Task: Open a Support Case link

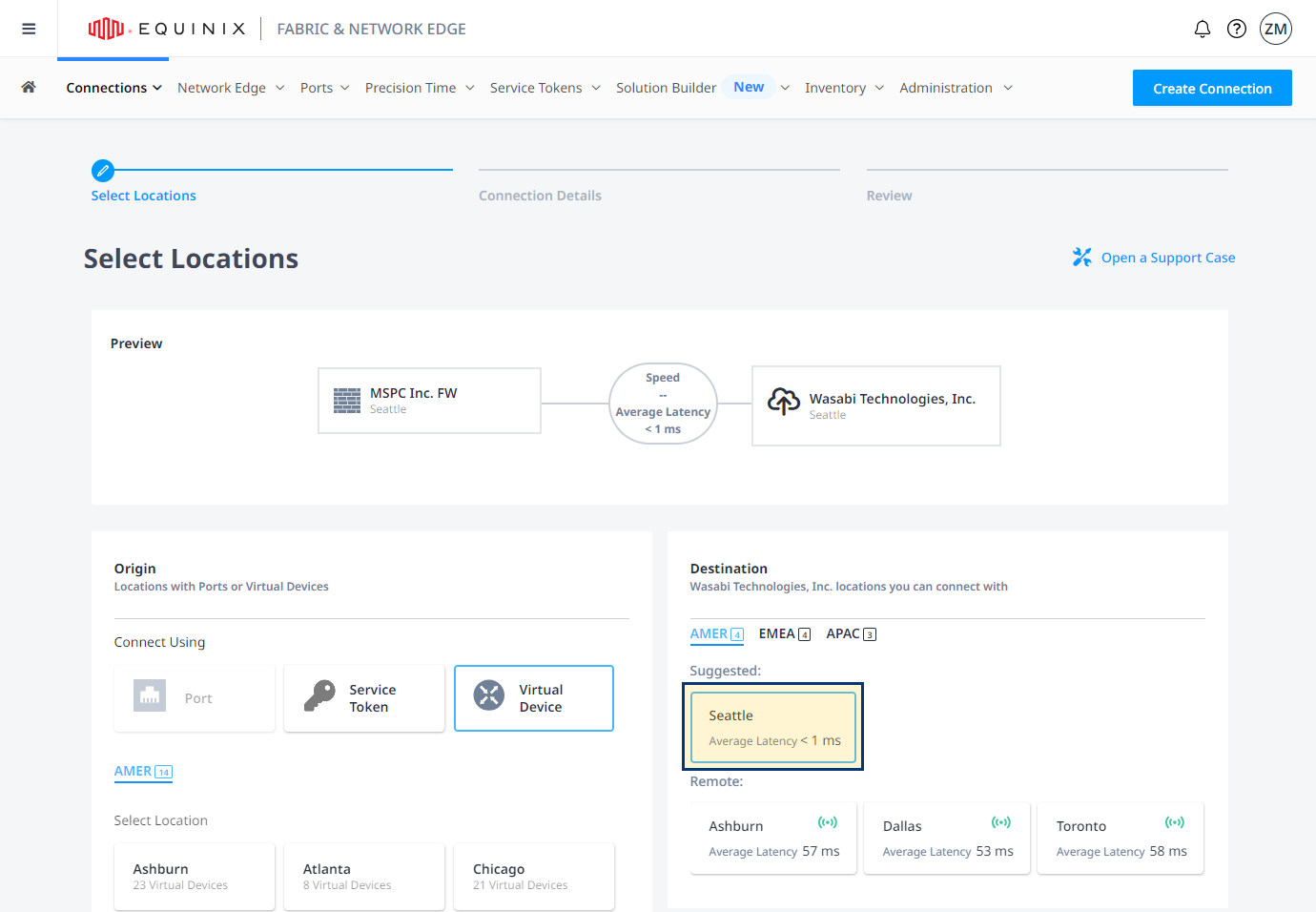Action: coord(1168,258)
